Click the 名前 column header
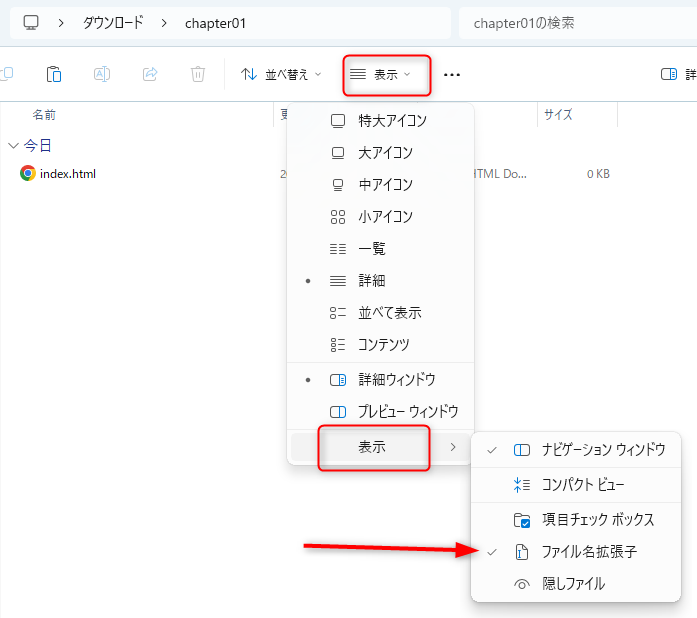Viewport: 697px width, 618px height. (44, 115)
